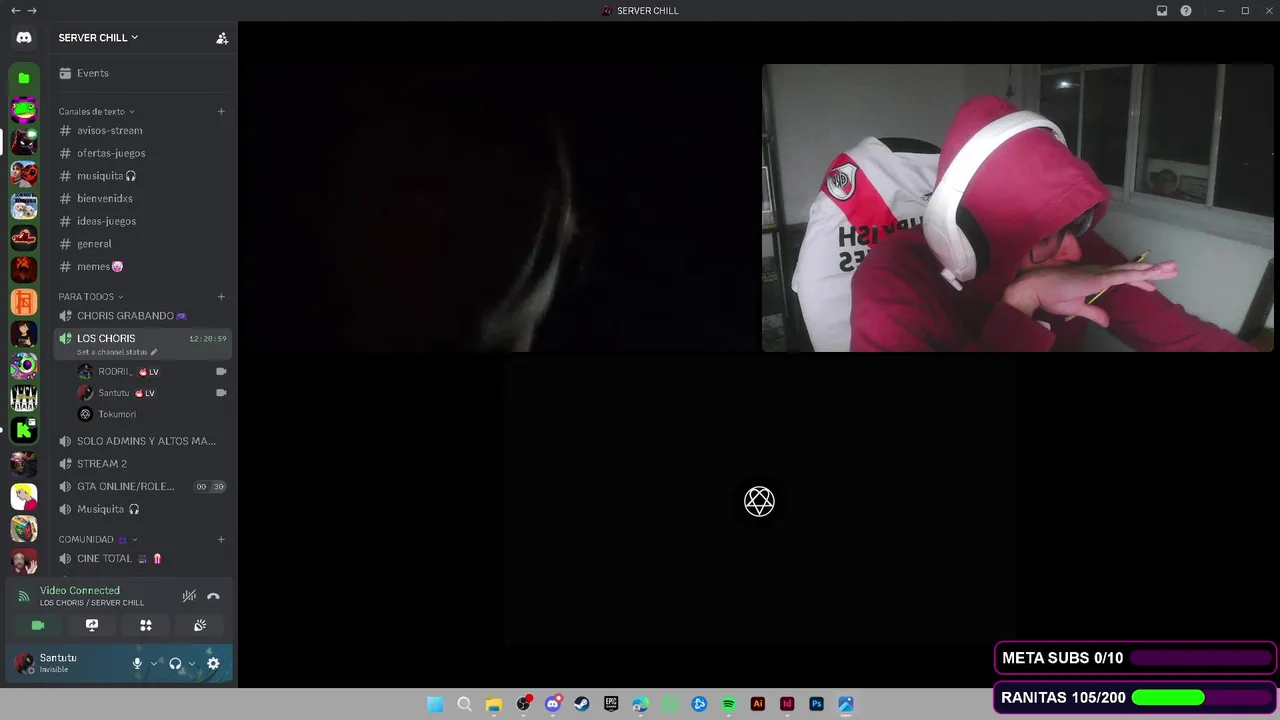Open headphone output options chevron
The height and width of the screenshot is (720, 1280).
(191, 663)
